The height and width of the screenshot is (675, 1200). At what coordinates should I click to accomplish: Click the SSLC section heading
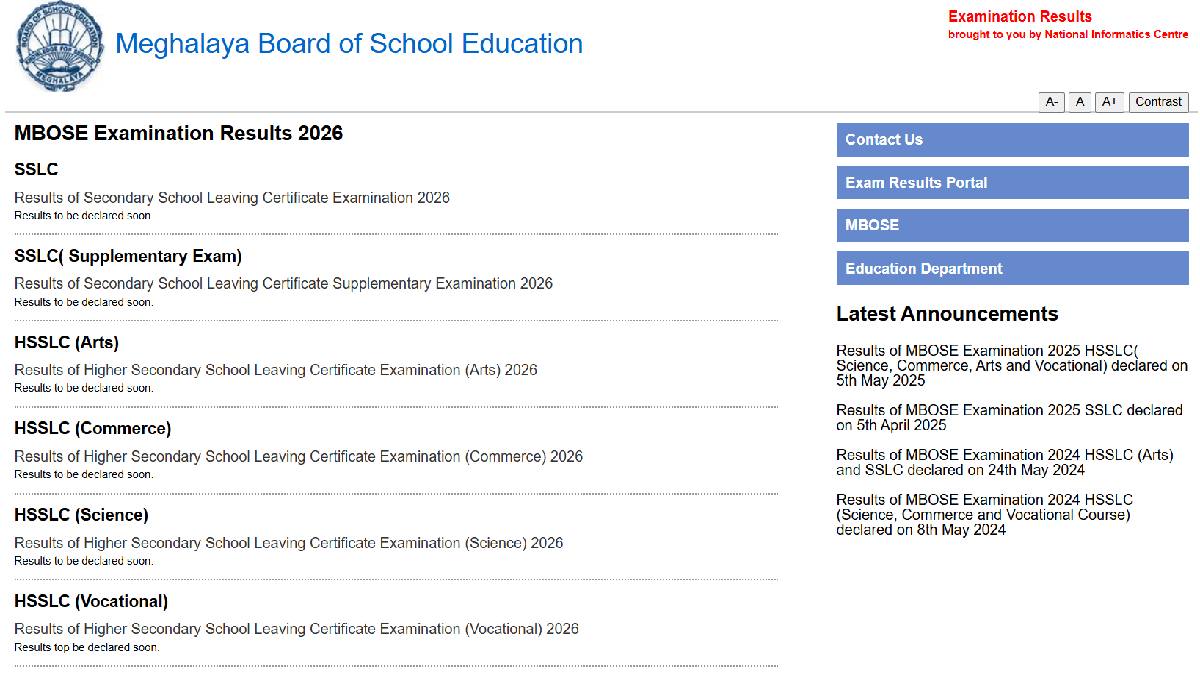35,169
